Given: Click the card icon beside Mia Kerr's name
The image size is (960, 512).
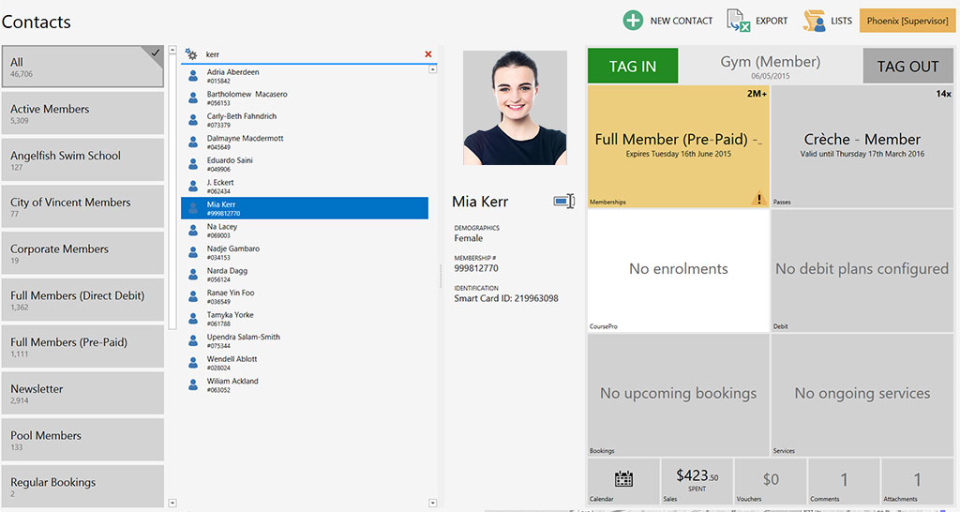Looking at the screenshot, I should pyautogui.click(x=564, y=202).
